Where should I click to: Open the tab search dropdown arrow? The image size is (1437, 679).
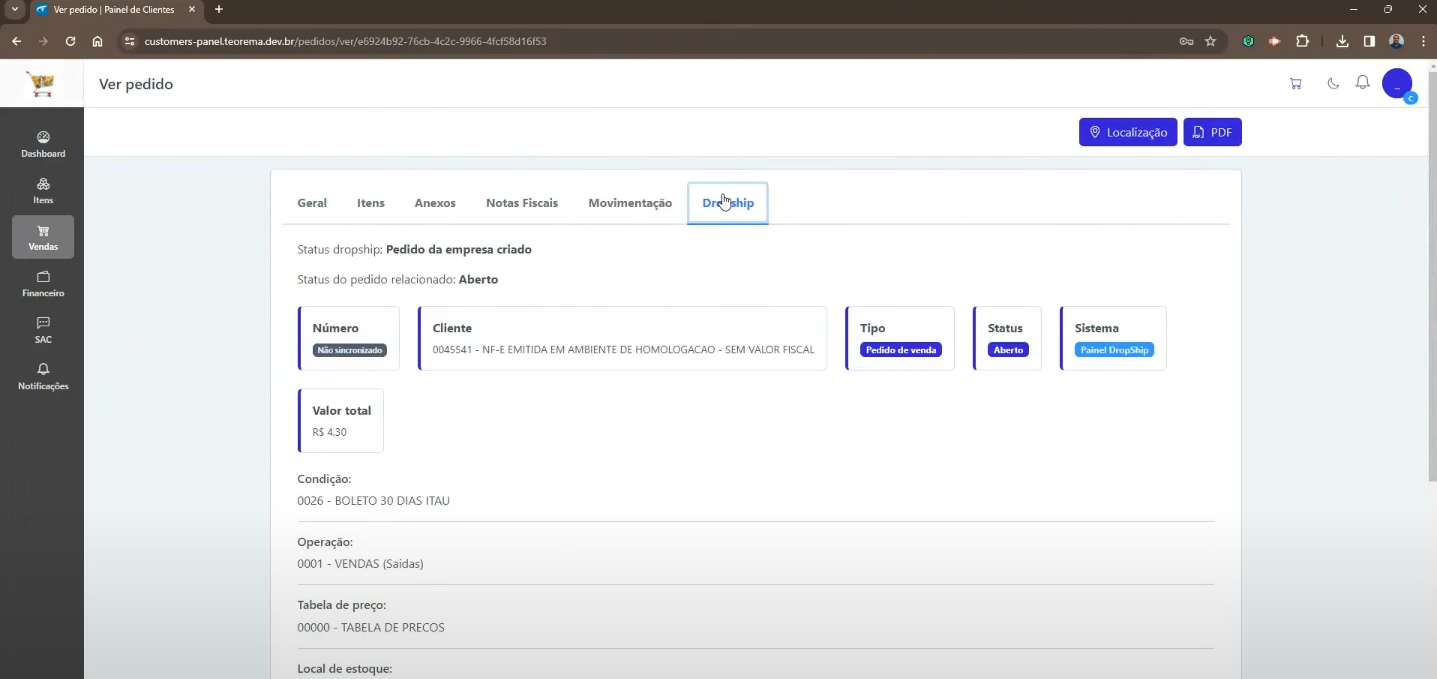pos(14,9)
